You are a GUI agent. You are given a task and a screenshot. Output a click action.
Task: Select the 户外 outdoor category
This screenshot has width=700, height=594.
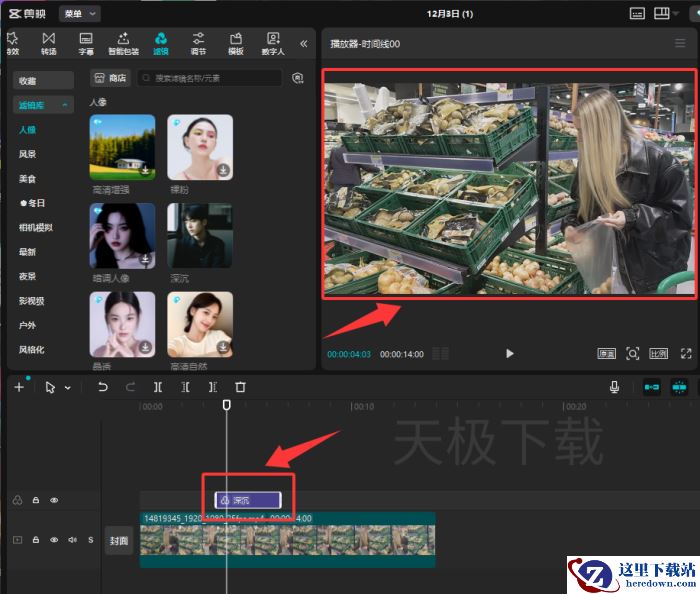point(27,325)
